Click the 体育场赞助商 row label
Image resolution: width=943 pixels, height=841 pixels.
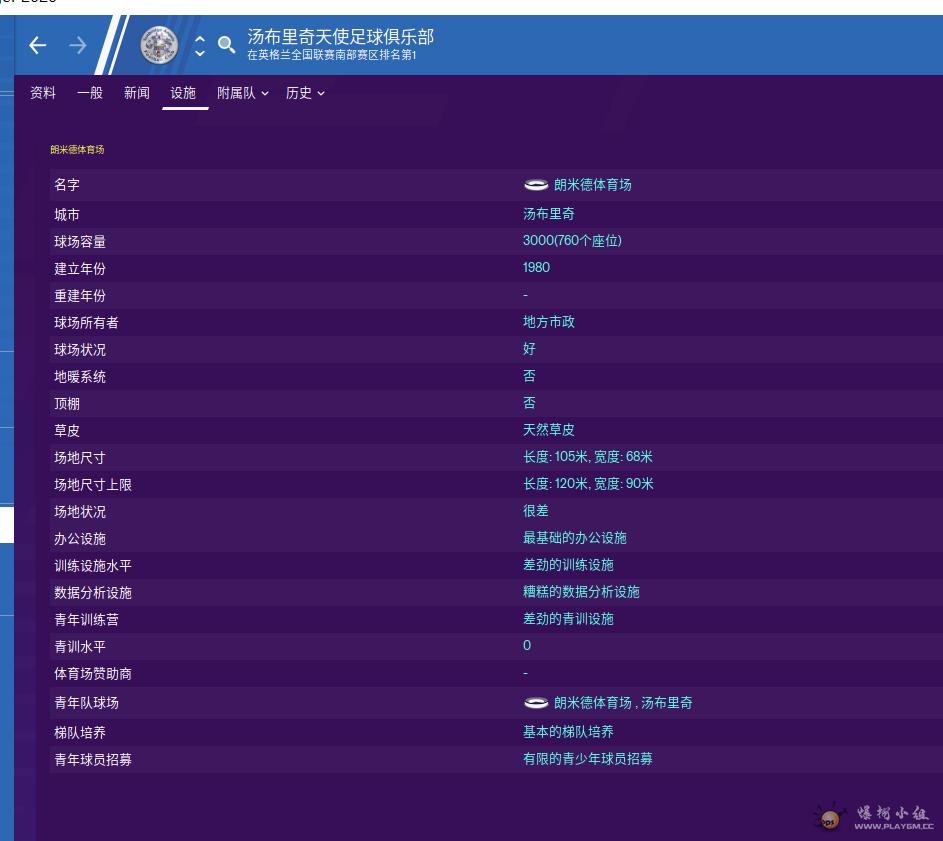93,674
